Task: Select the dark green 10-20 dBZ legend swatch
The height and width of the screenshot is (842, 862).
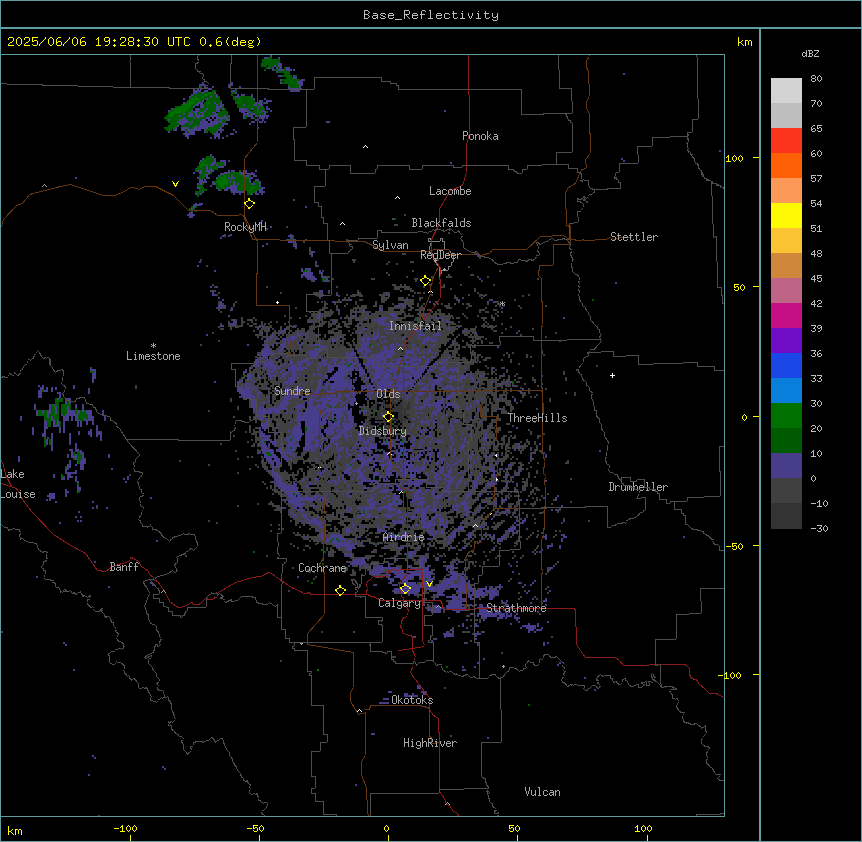Action: (786, 441)
